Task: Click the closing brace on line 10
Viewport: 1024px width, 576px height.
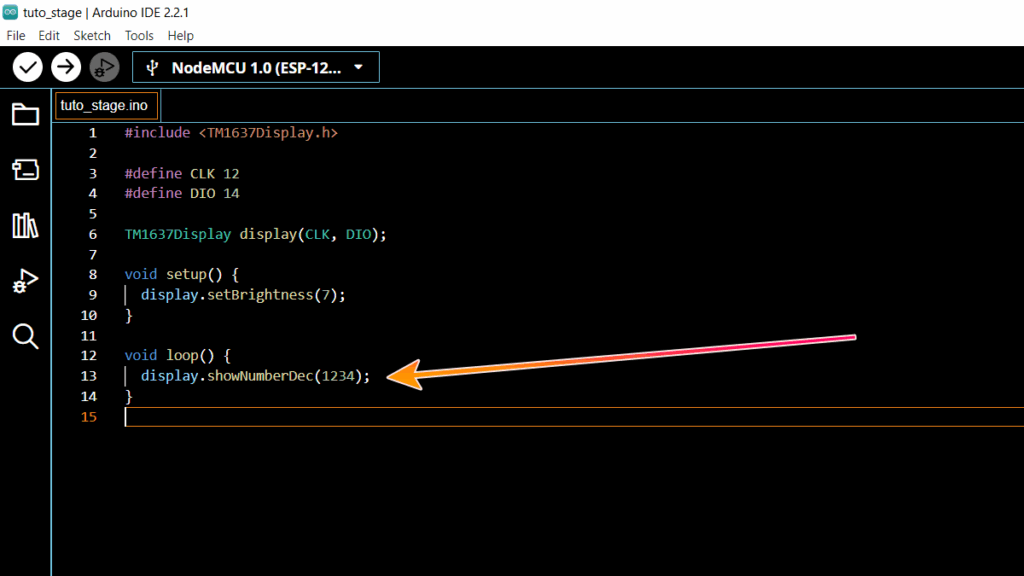Action: click(x=129, y=315)
